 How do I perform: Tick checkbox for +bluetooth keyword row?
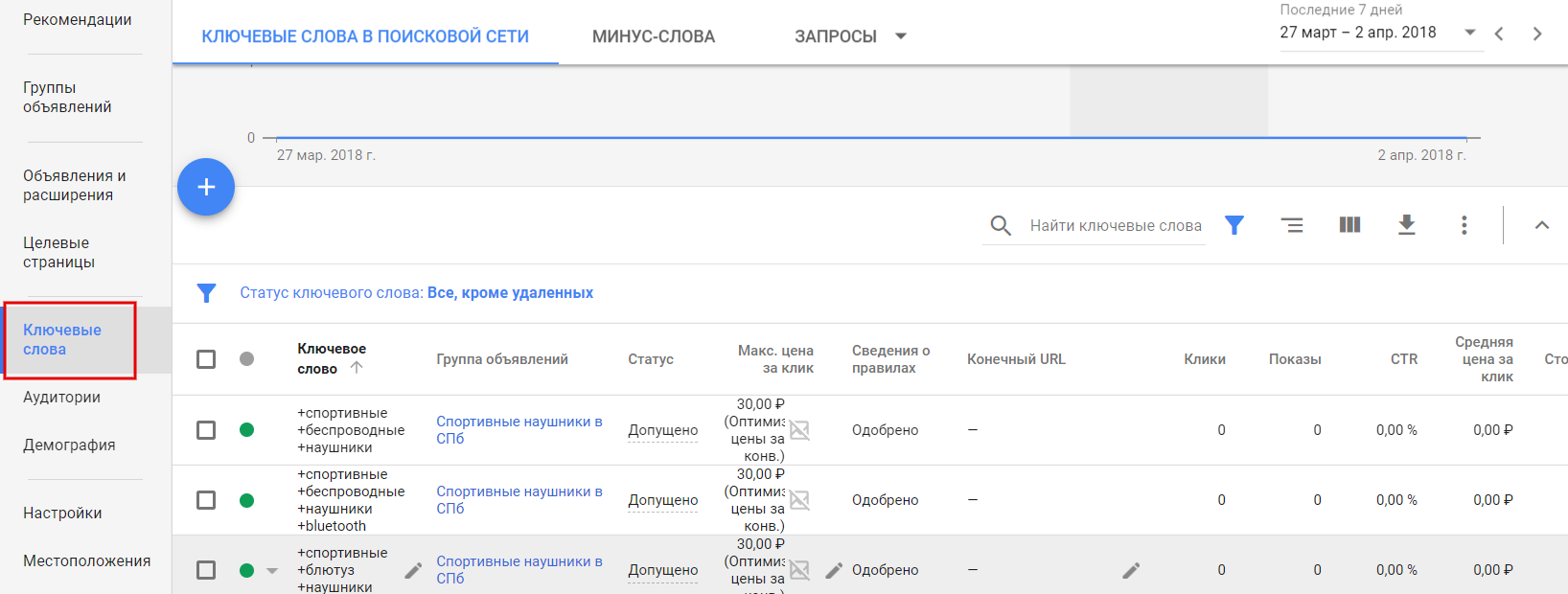tap(206, 500)
